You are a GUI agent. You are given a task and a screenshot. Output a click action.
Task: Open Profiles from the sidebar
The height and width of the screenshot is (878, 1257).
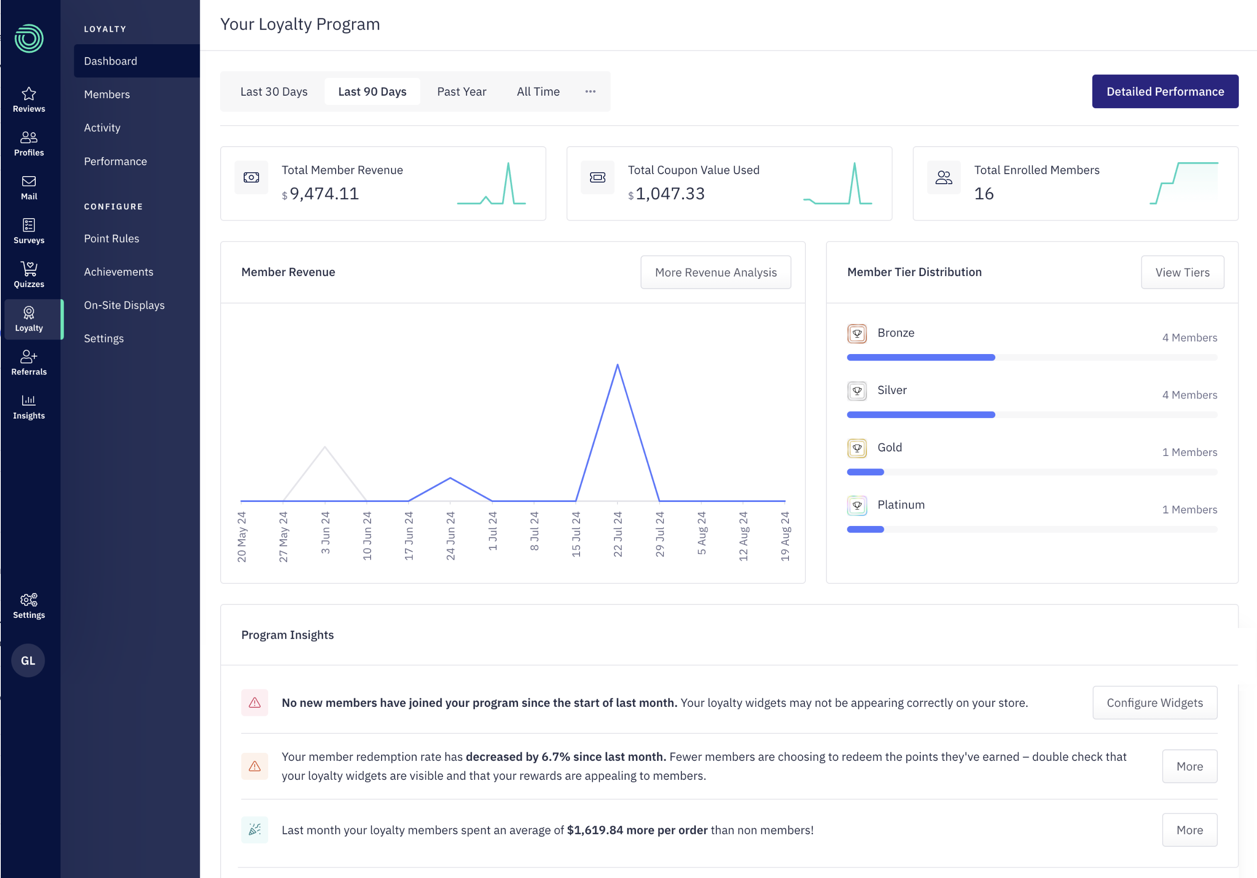point(29,144)
